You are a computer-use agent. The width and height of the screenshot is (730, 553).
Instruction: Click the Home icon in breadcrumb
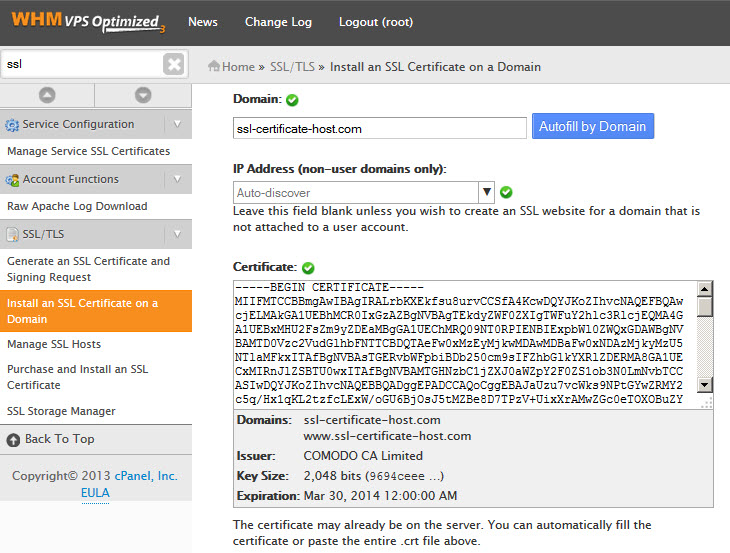(214, 67)
